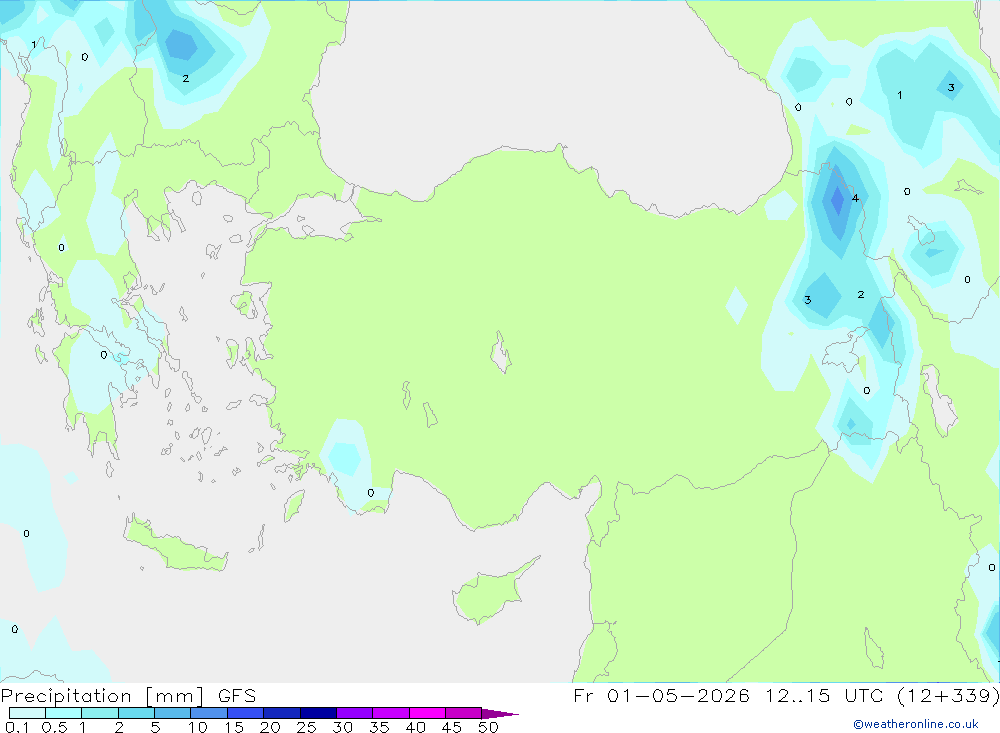Select the 'Precipitation [mm]' title text

pos(102,696)
